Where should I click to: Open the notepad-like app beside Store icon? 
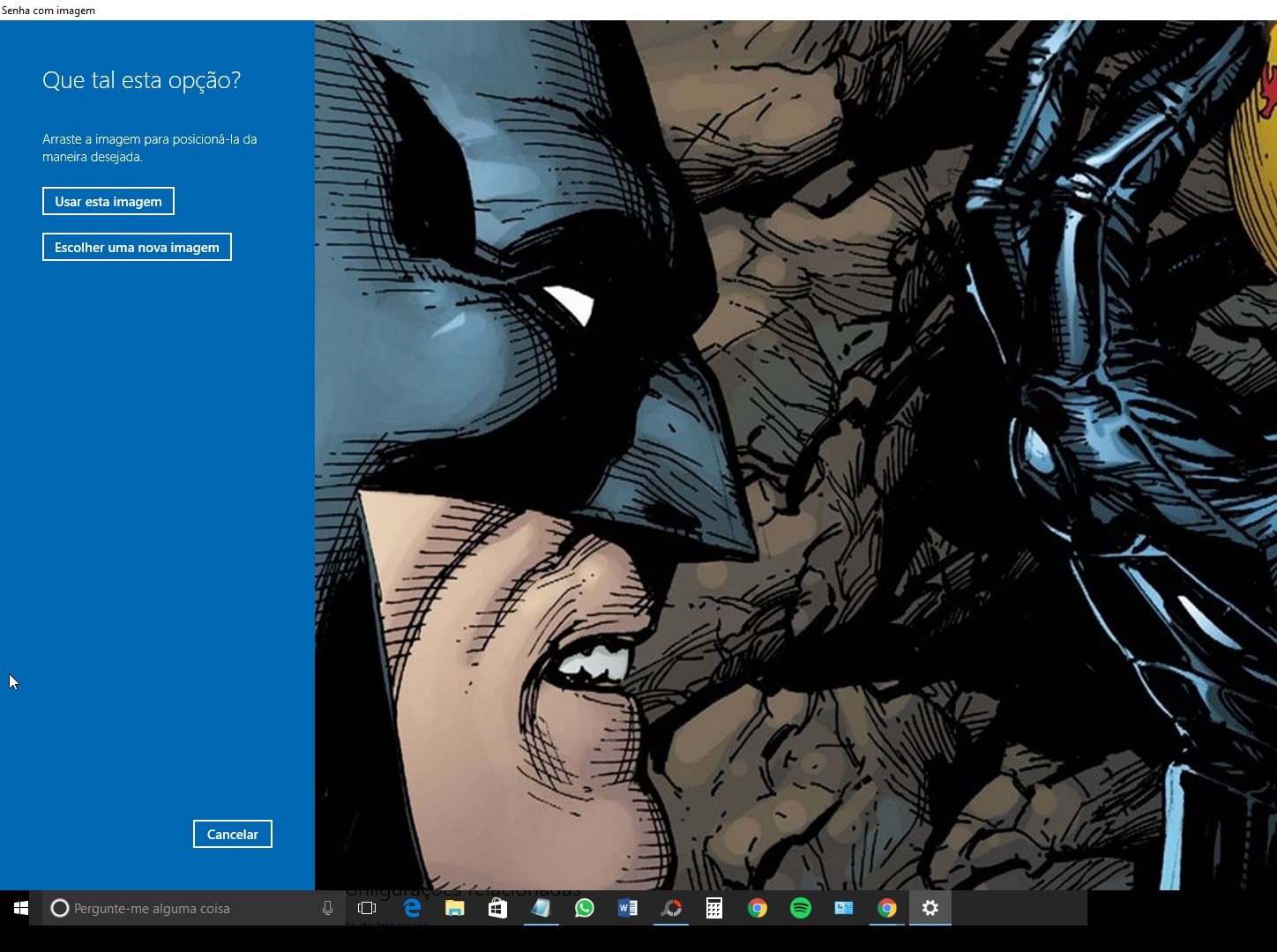click(541, 908)
